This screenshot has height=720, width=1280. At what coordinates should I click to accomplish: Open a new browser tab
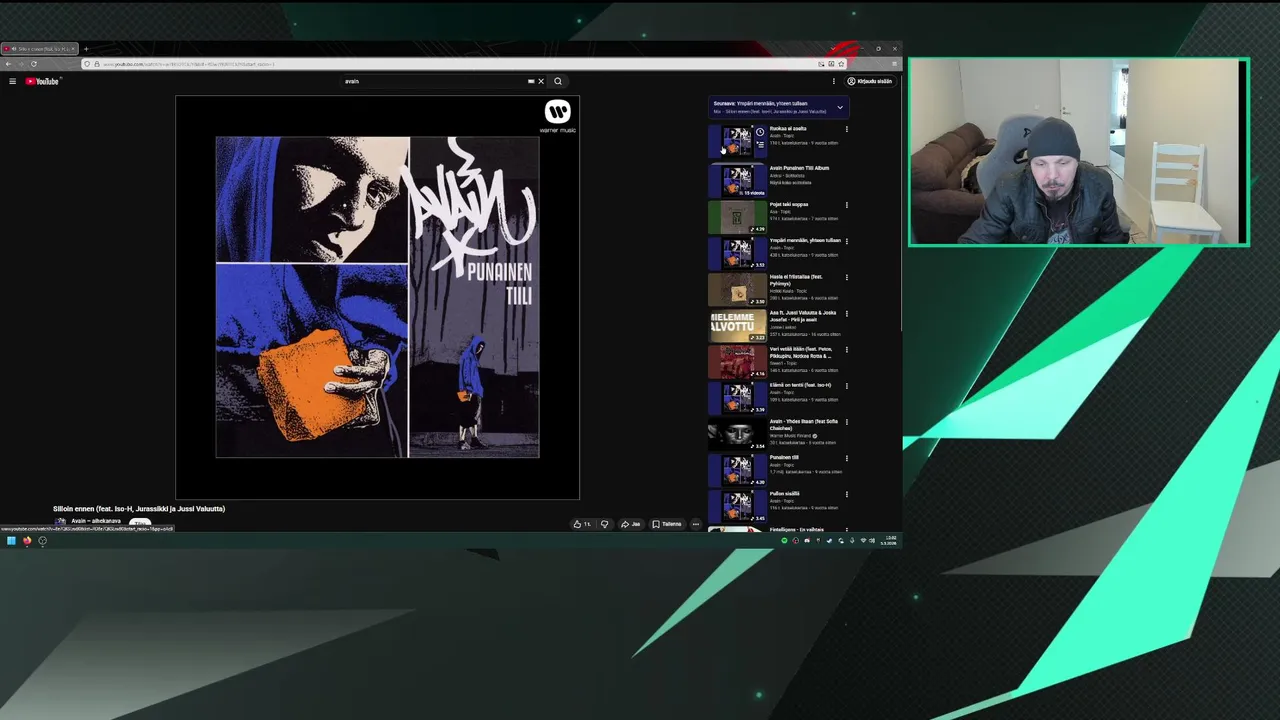tap(86, 49)
